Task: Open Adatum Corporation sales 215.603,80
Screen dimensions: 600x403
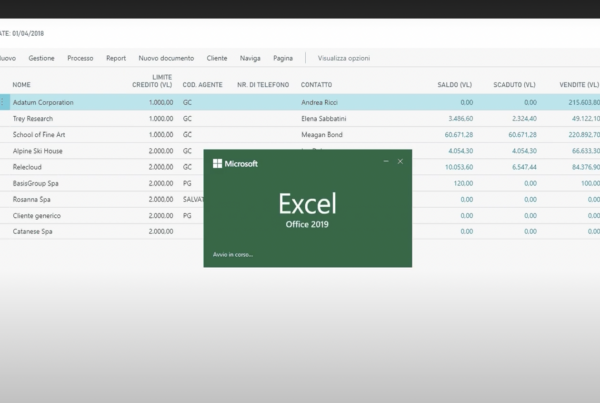Action: pos(584,103)
